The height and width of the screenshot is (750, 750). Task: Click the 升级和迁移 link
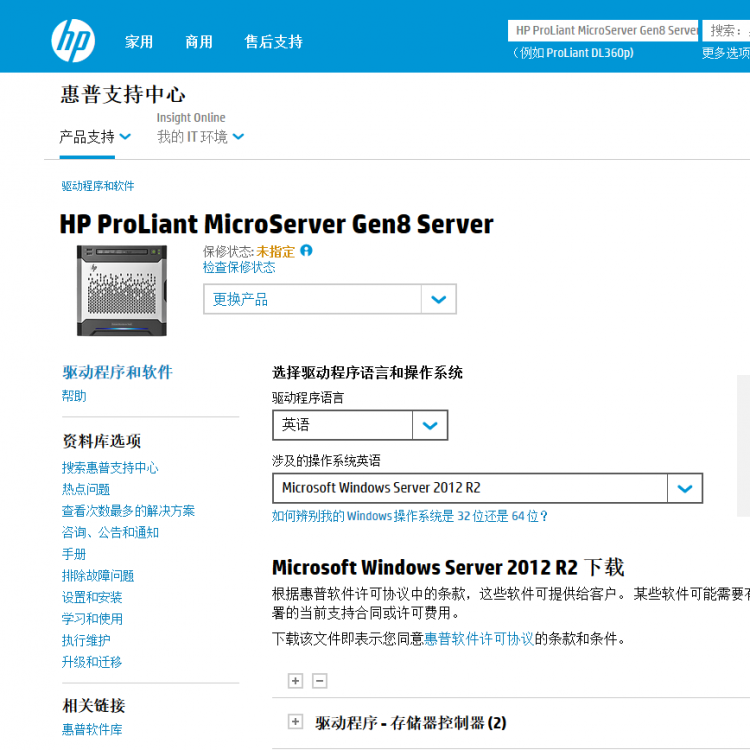click(x=92, y=662)
